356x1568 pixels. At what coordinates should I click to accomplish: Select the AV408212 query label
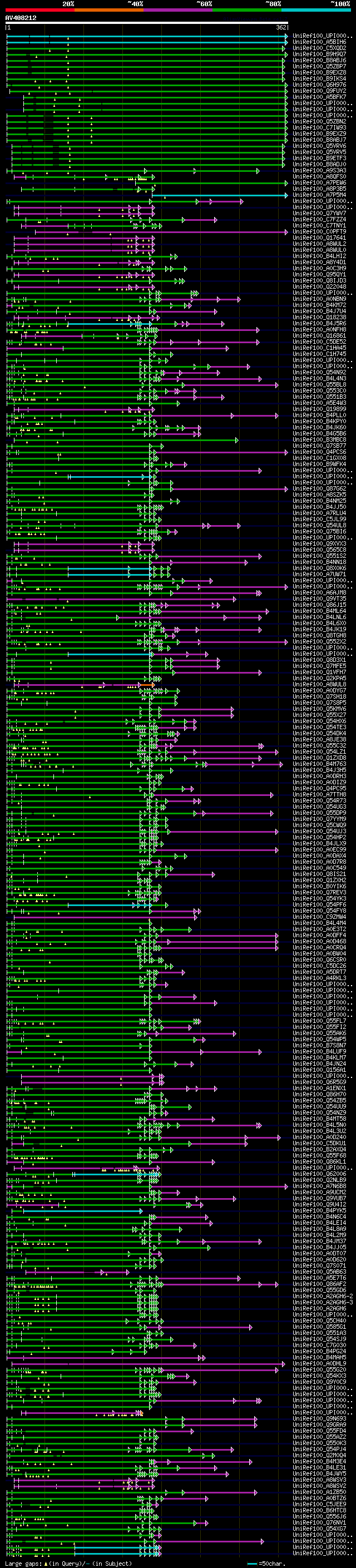point(21,18)
